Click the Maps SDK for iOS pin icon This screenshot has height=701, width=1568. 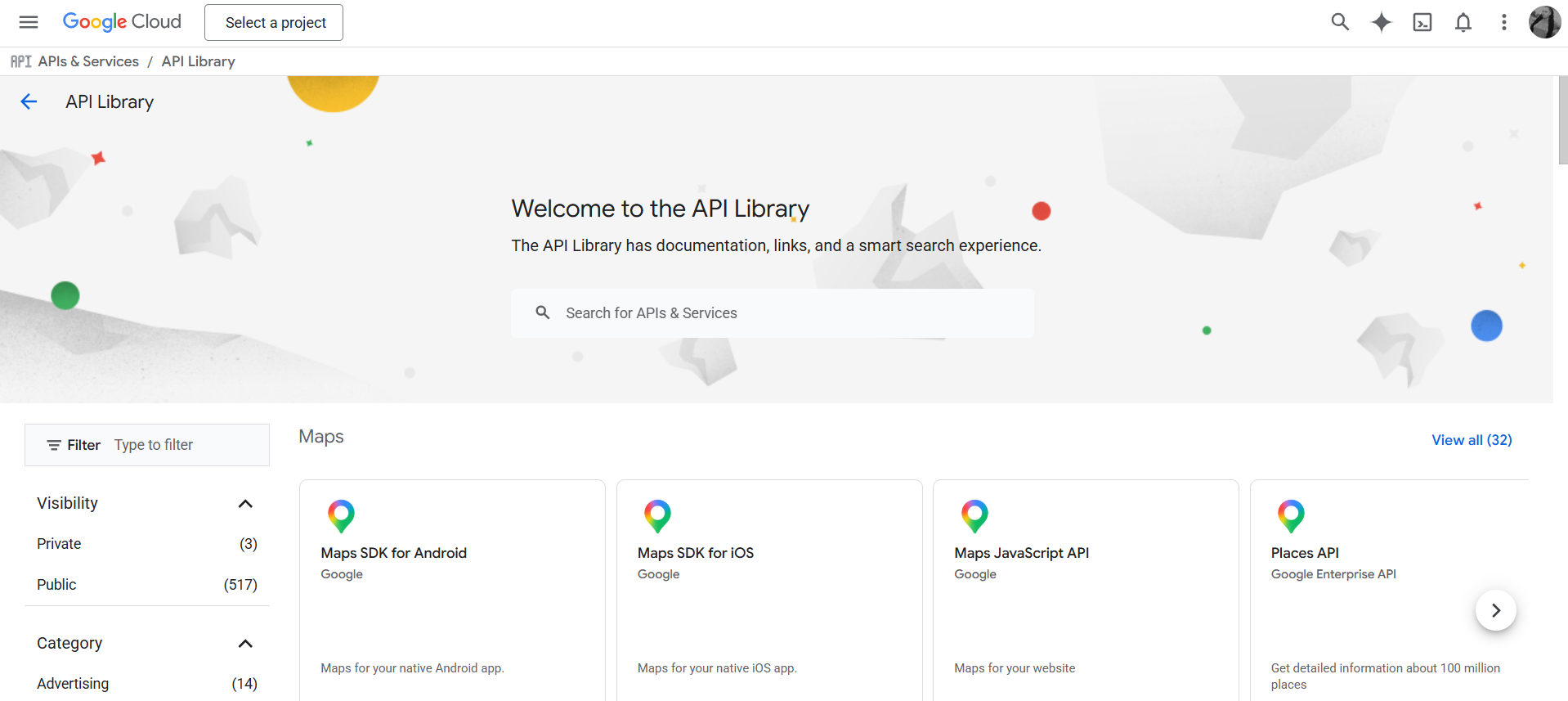(657, 516)
